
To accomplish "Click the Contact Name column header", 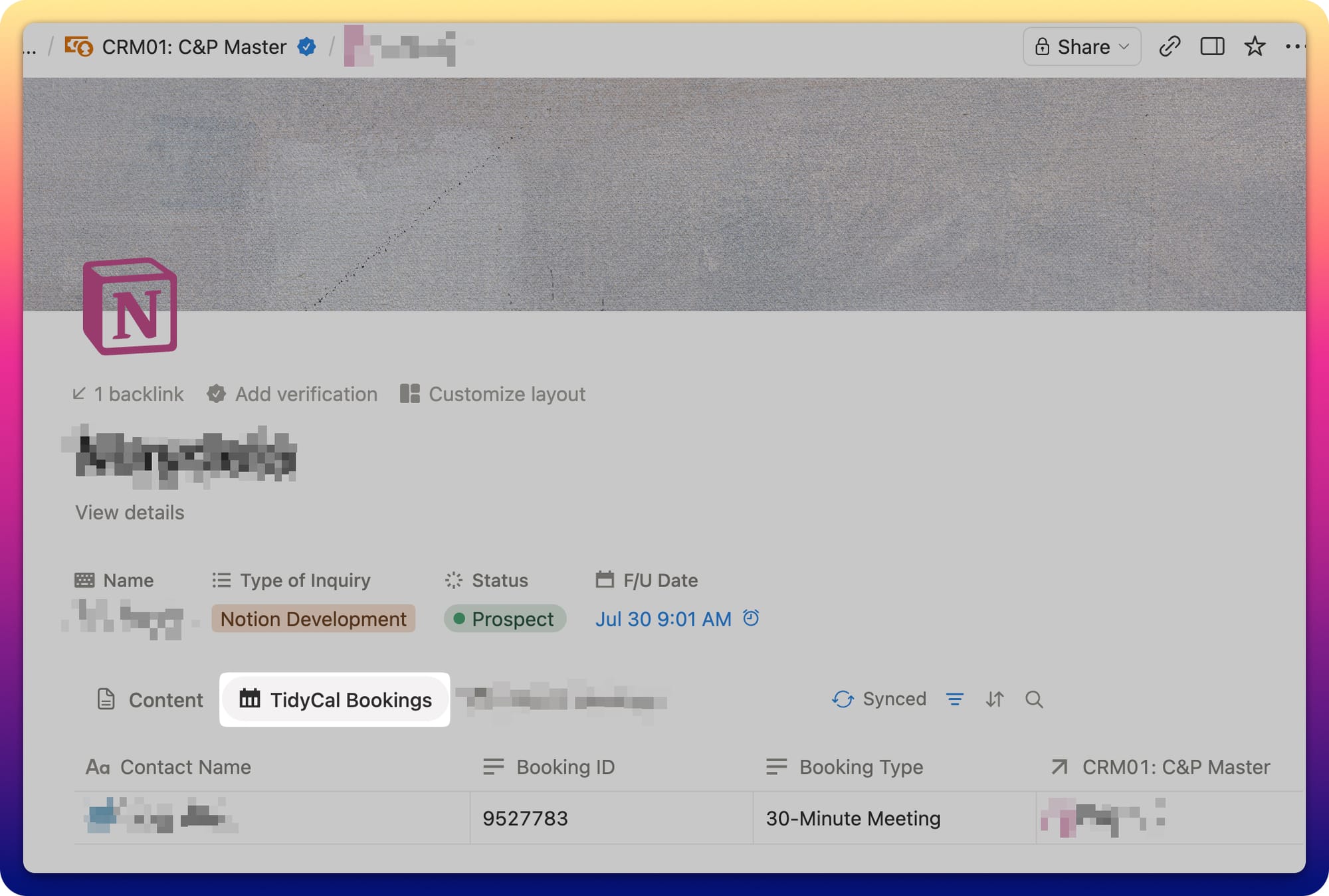I will click(x=169, y=766).
